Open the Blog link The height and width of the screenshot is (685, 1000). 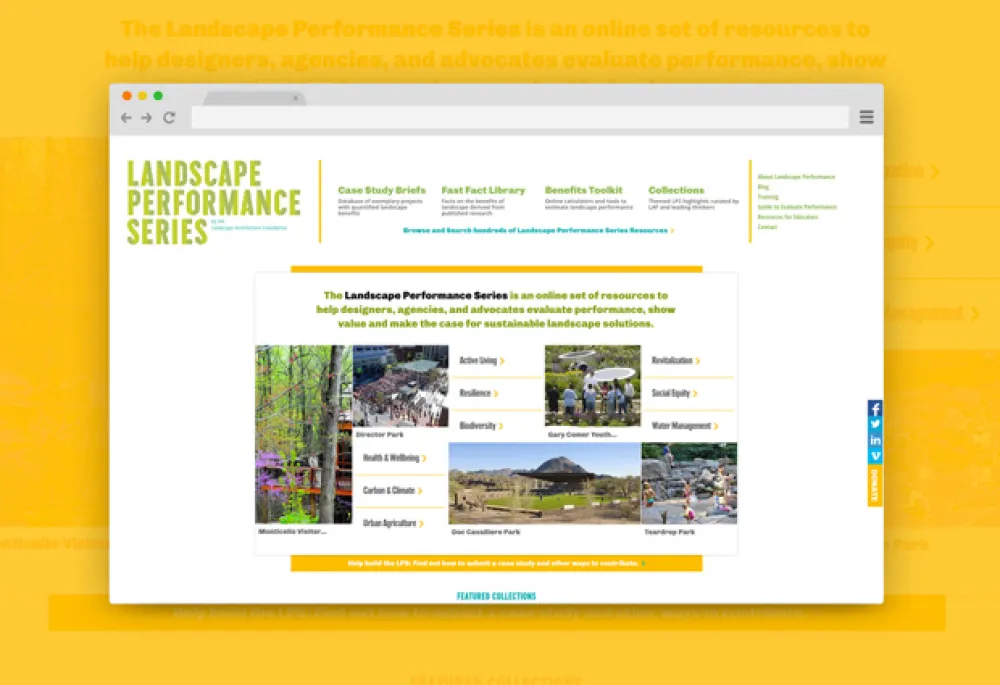click(763, 187)
